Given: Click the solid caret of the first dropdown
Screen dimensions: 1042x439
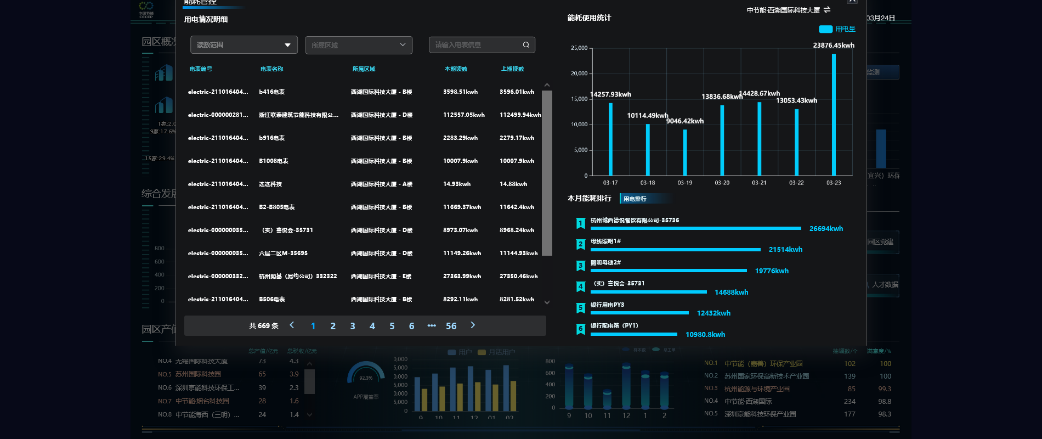Looking at the screenshot, I should coord(287,45).
